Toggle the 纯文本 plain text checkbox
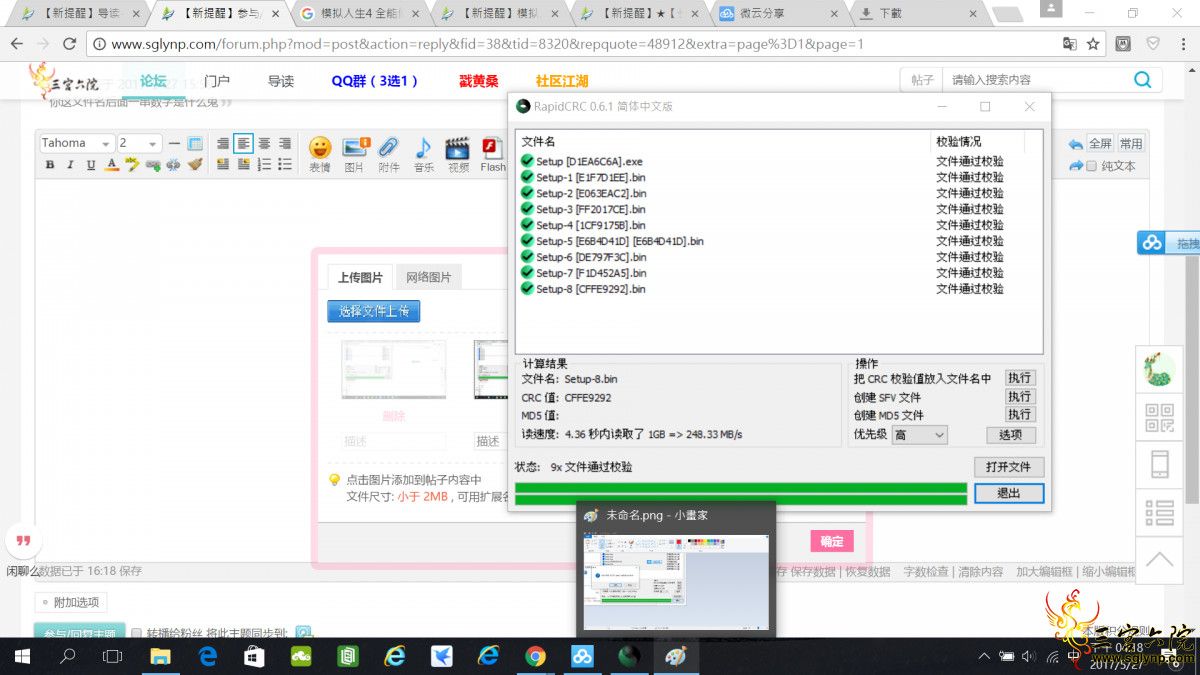The image size is (1200, 675). click(x=1092, y=166)
